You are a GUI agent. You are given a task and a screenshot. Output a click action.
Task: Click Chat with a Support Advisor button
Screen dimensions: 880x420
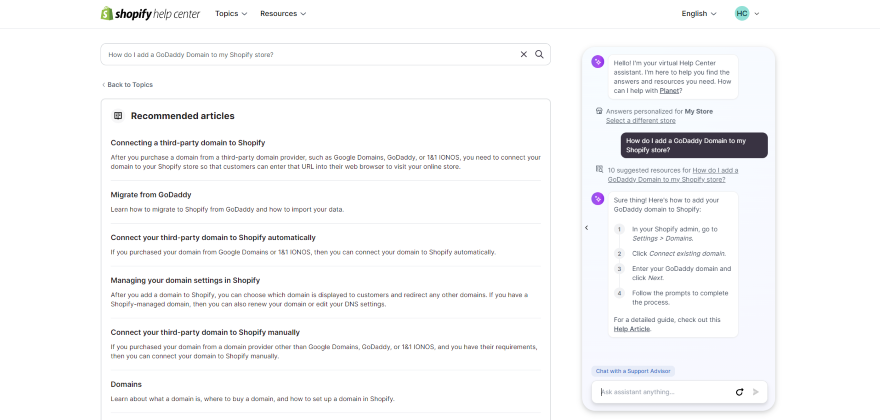pos(633,371)
